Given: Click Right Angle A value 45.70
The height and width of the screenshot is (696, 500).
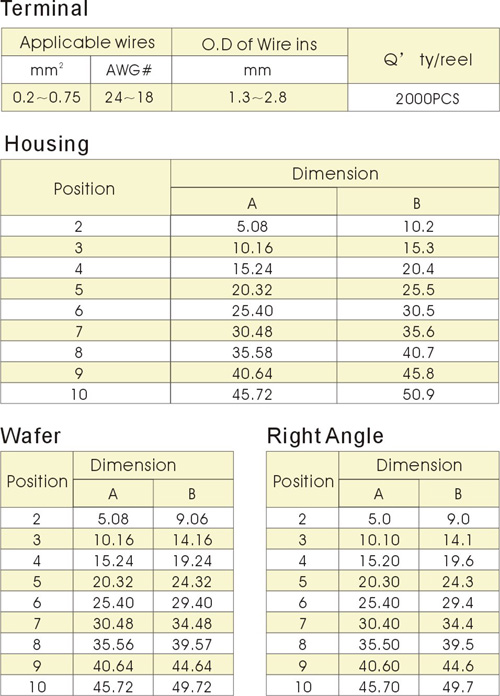Looking at the screenshot, I should click(x=379, y=686).
